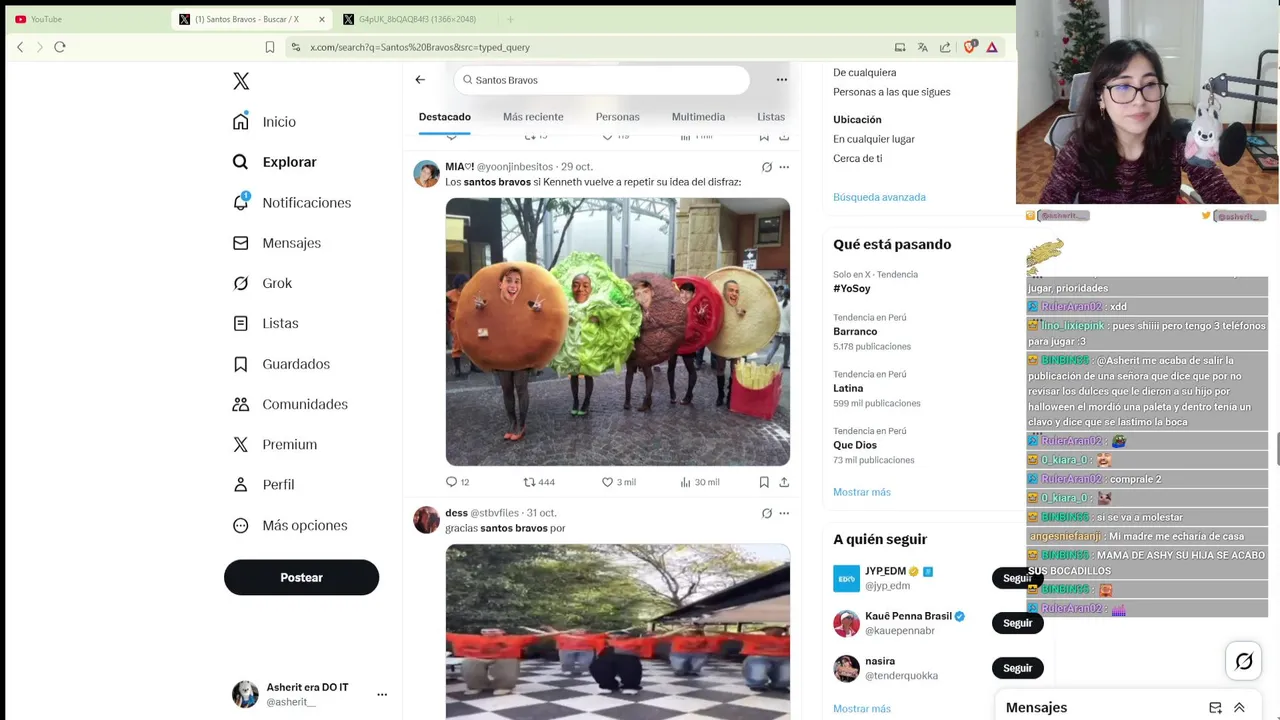Play dess's video post

coord(617,631)
